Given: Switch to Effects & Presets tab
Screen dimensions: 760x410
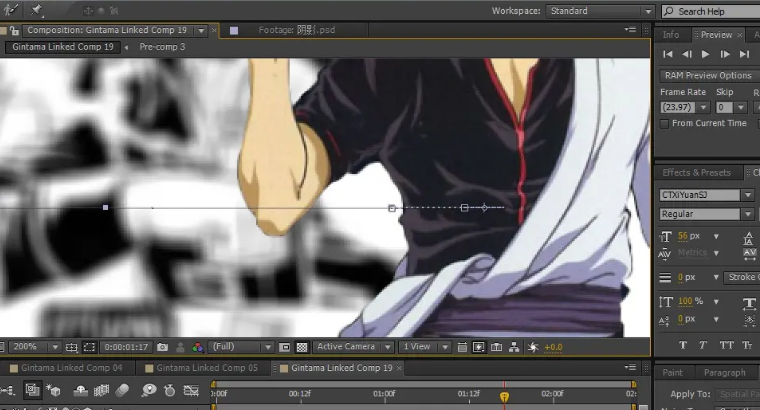Looking at the screenshot, I should (697, 173).
